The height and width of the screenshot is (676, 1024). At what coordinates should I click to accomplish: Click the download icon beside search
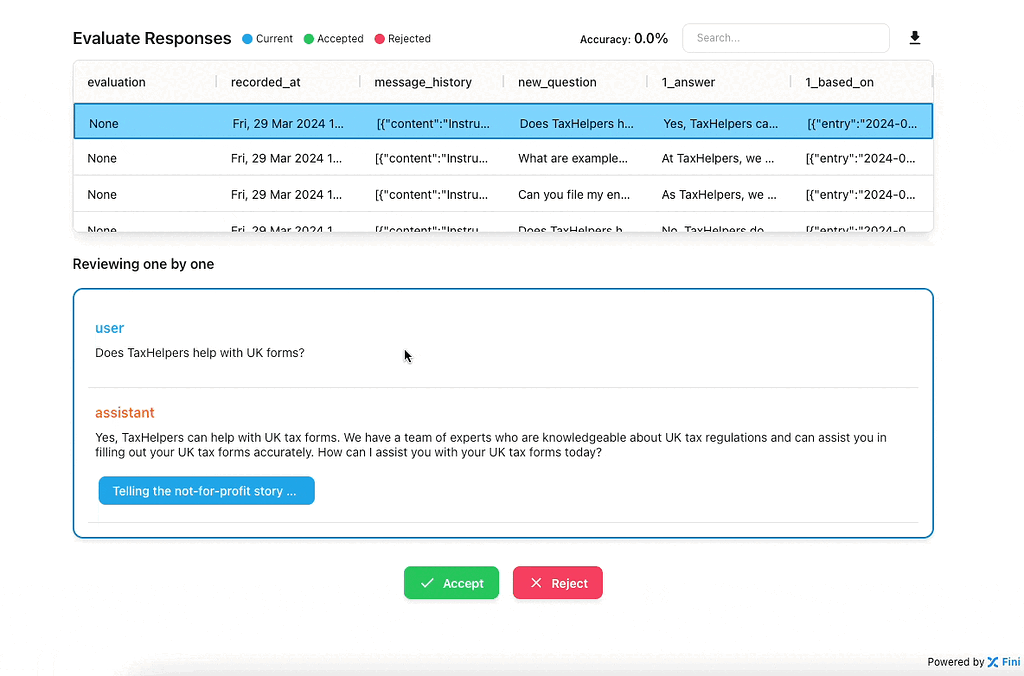tap(914, 38)
